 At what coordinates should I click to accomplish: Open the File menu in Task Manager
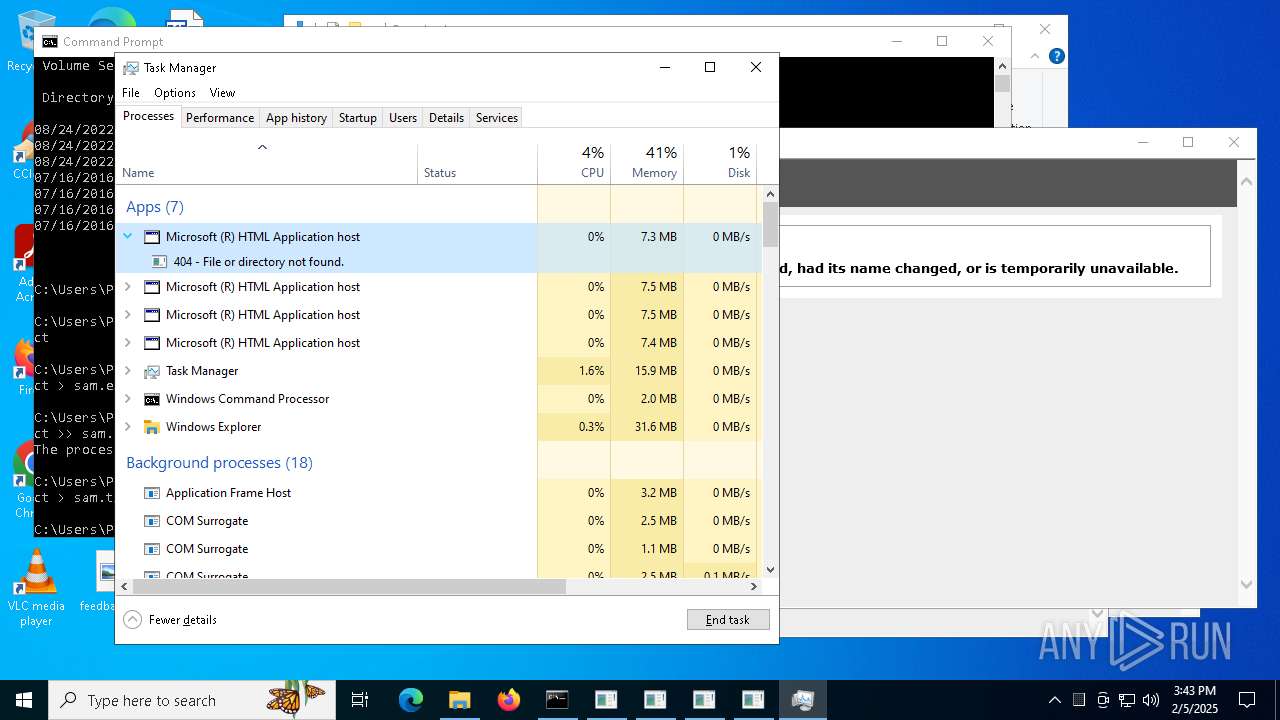131,93
